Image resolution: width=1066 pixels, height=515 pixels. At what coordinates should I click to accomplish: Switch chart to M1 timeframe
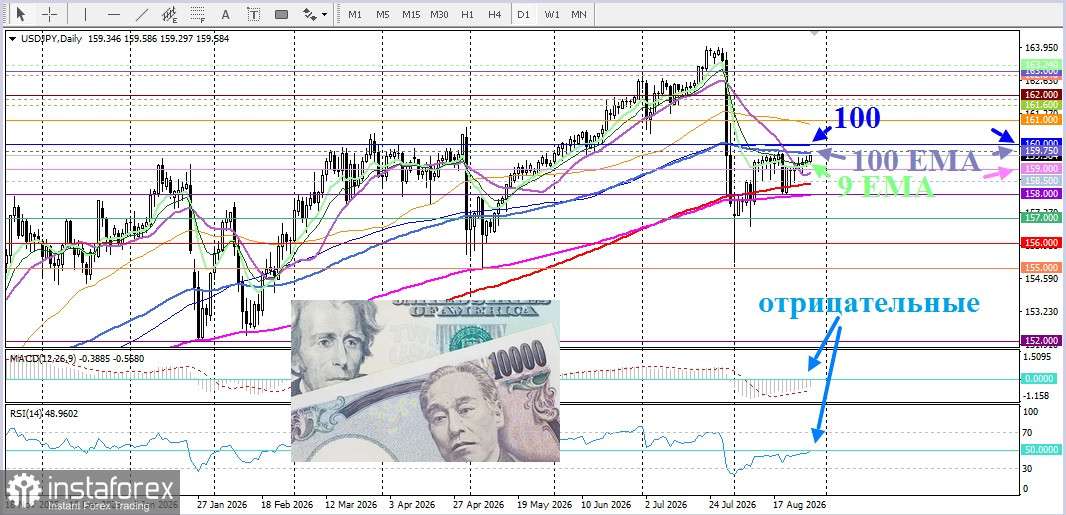click(355, 14)
